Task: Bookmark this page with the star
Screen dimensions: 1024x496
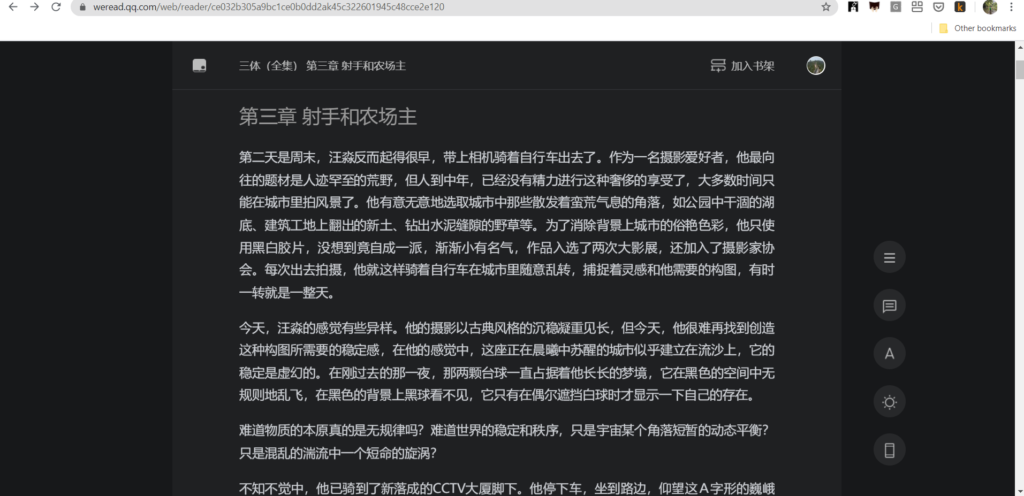Action: click(x=825, y=7)
